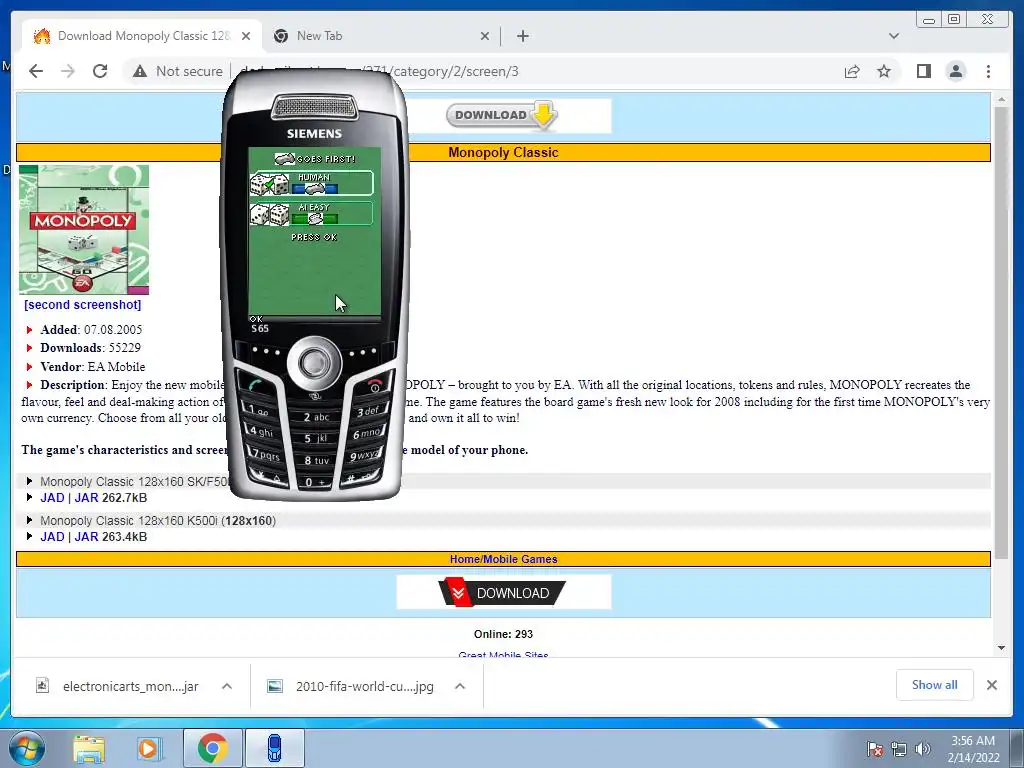
Task: Select the Download Monopoly Classic tab
Action: pyautogui.click(x=142, y=36)
